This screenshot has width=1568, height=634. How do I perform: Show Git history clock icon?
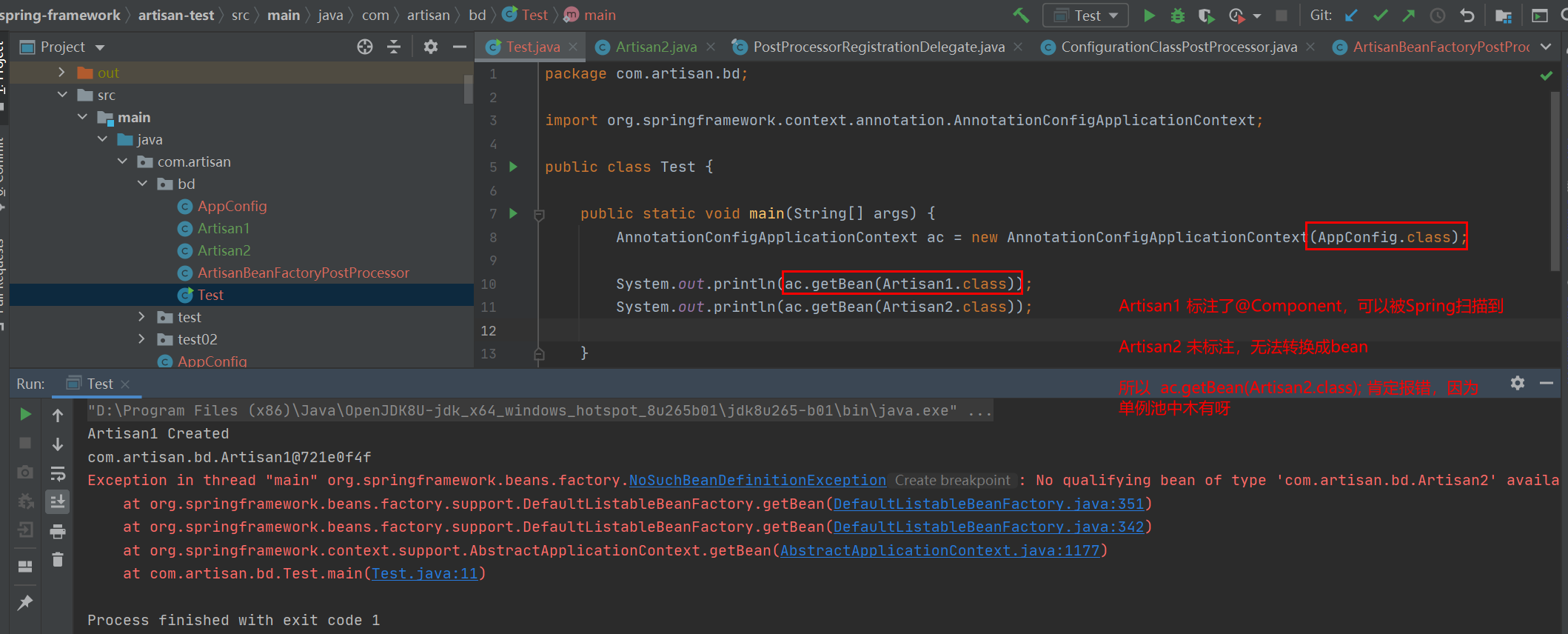tap(1438, 15)
